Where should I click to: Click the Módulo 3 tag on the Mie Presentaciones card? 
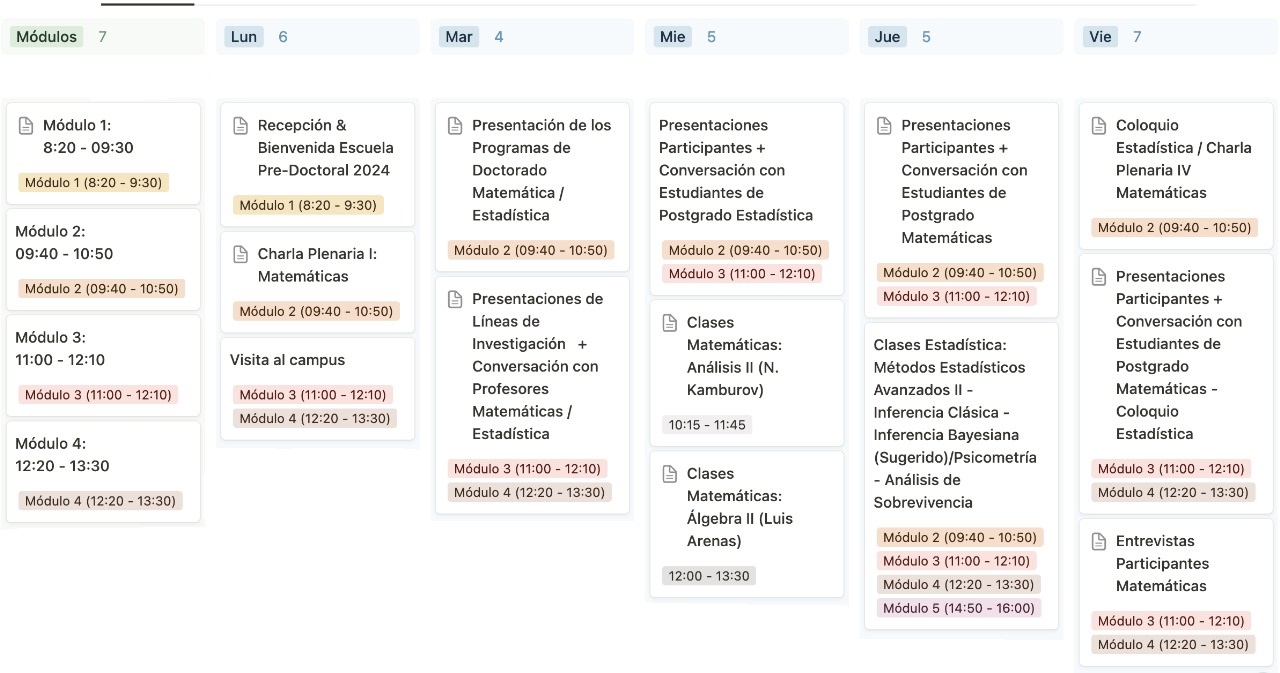click(742, 274)
